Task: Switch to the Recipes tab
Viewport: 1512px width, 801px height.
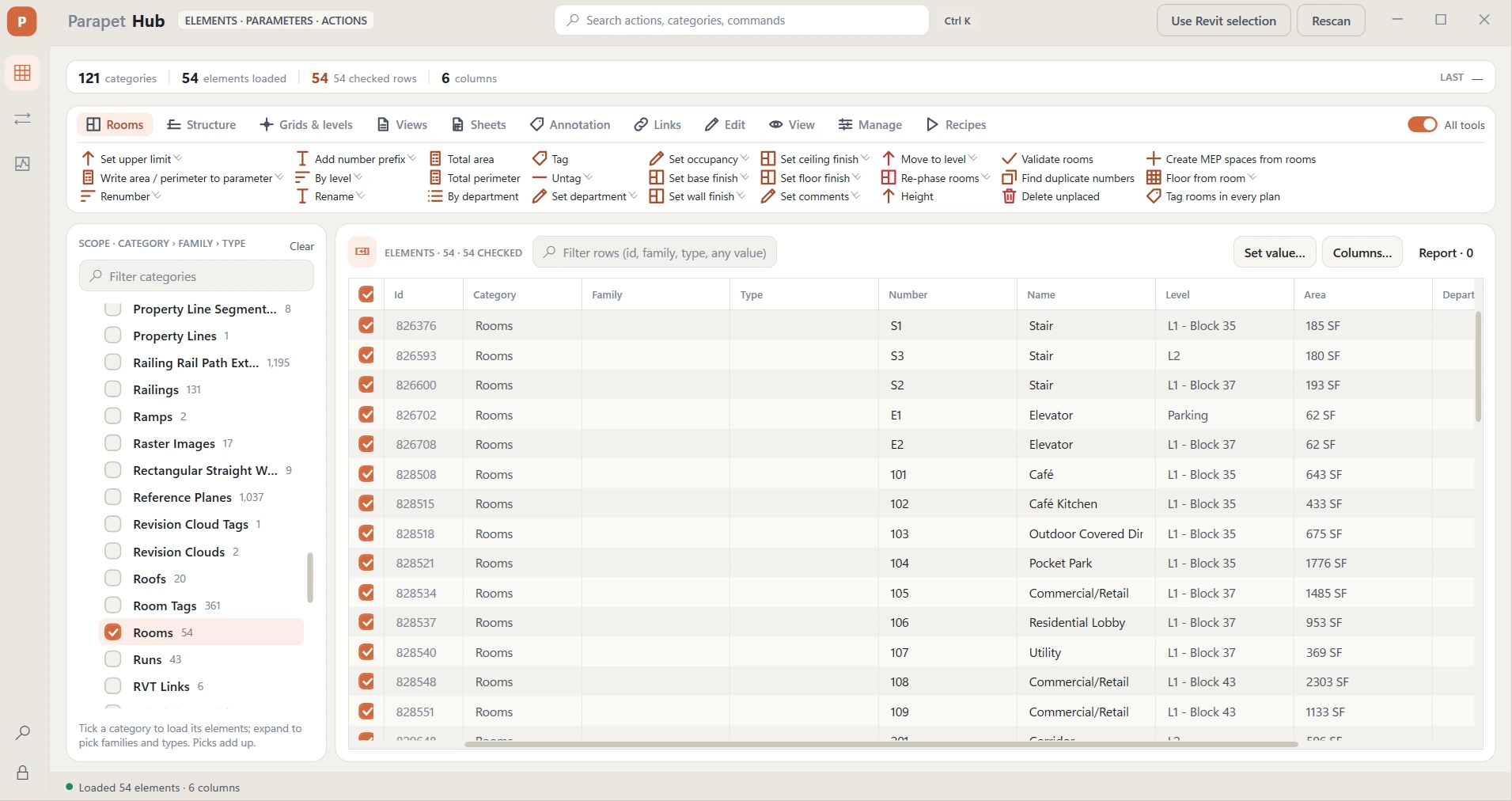Action: point(956,125)
